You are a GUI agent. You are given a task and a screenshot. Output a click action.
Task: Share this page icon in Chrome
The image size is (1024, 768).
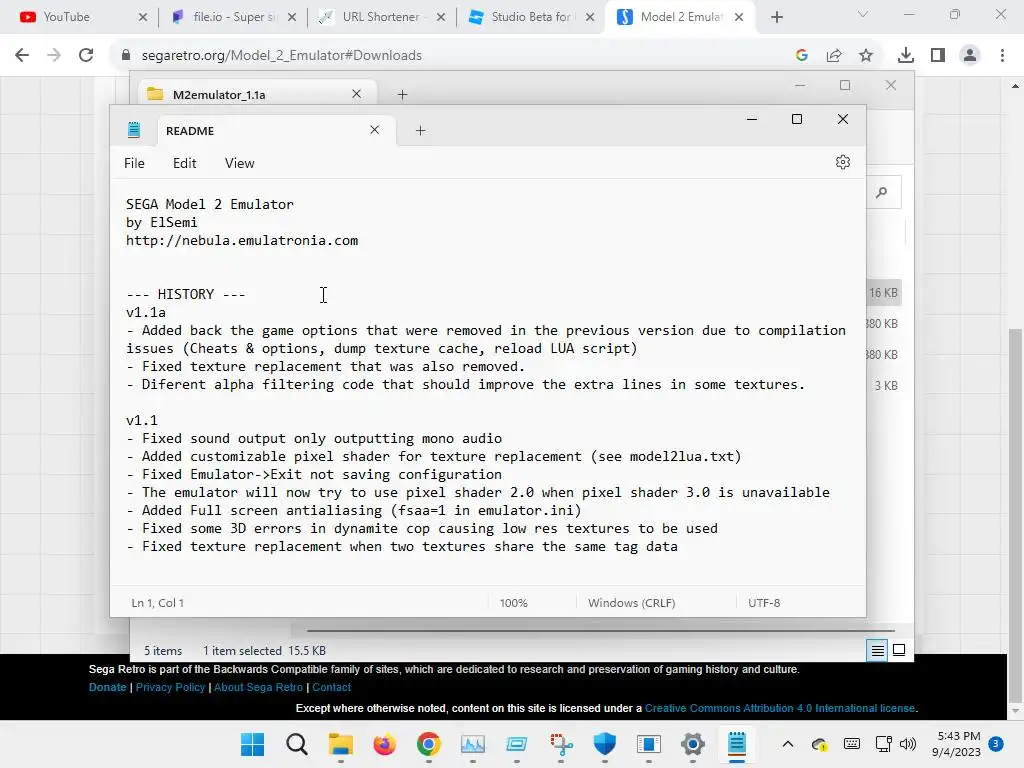834,56
